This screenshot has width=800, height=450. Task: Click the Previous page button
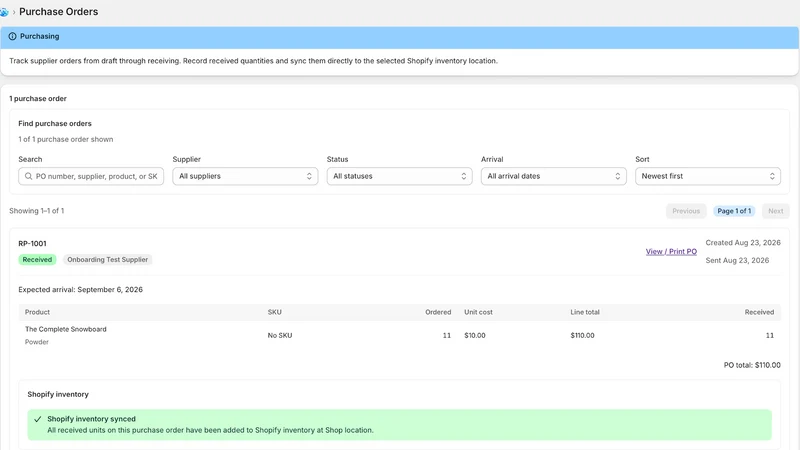point(686,211)
